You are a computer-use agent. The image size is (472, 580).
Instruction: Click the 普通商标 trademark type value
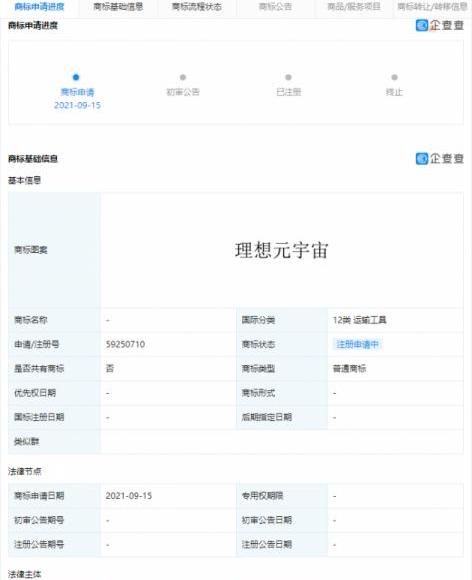349,369
